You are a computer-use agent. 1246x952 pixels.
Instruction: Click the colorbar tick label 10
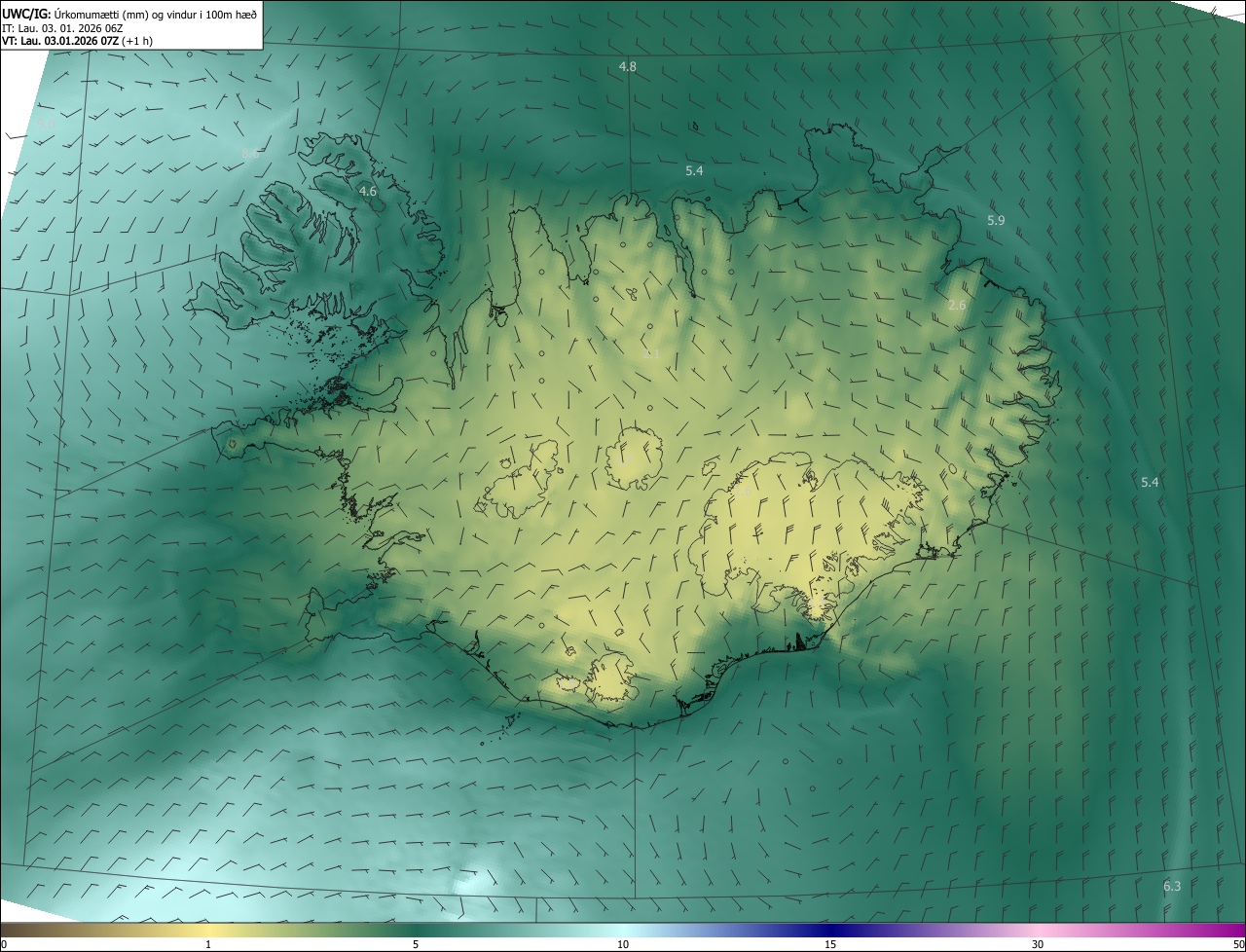click(x=623, y=944)
